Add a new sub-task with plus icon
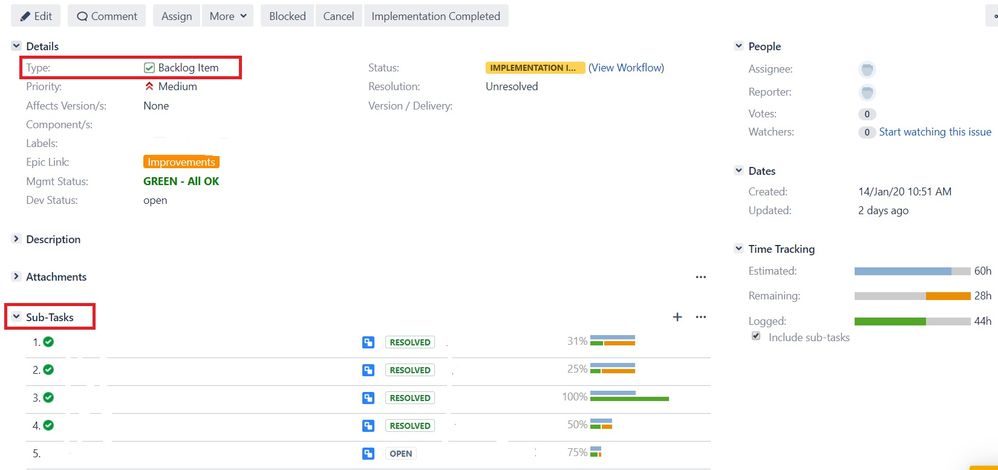The width and height of the screenshot is (998, 470). [x=677, y=317]
